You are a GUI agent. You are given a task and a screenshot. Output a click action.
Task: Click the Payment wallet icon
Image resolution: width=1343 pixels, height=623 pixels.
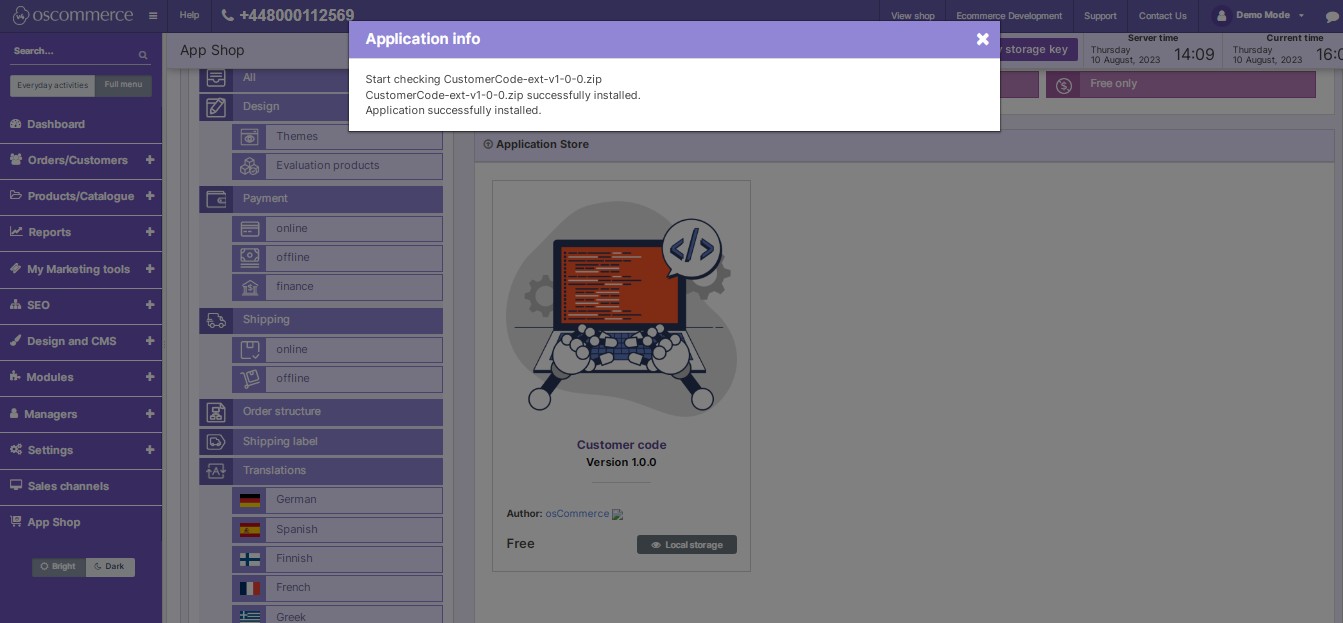(x=216, y=199)
